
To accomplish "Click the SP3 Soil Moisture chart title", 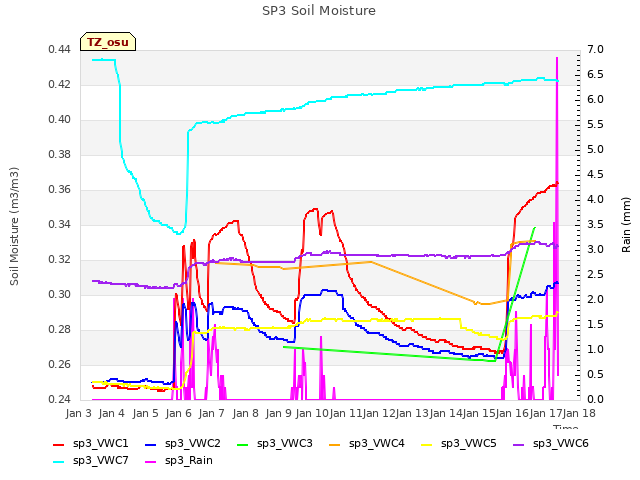I will pos(319,11).
